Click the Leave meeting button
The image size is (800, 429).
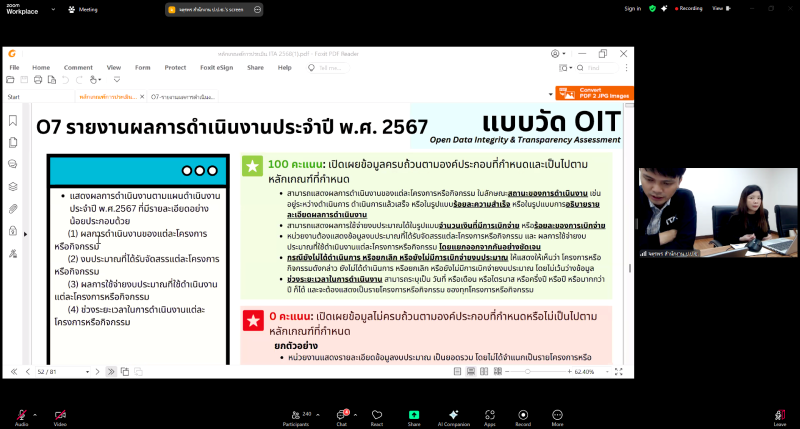[x=779, y=414]
